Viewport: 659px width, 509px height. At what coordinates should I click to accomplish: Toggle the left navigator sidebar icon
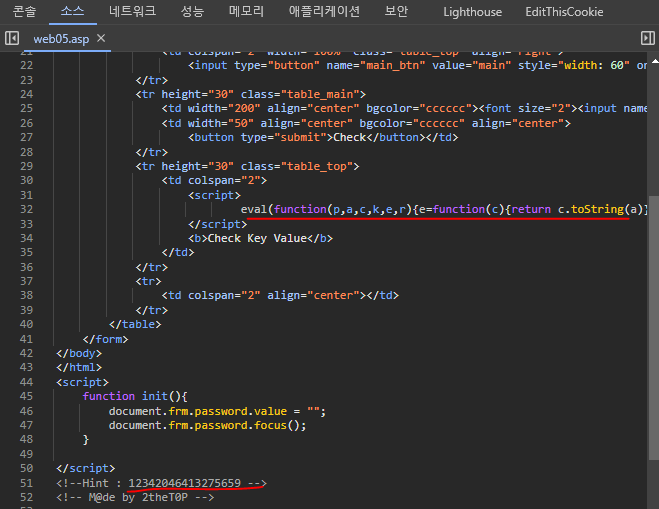(12, 38)
